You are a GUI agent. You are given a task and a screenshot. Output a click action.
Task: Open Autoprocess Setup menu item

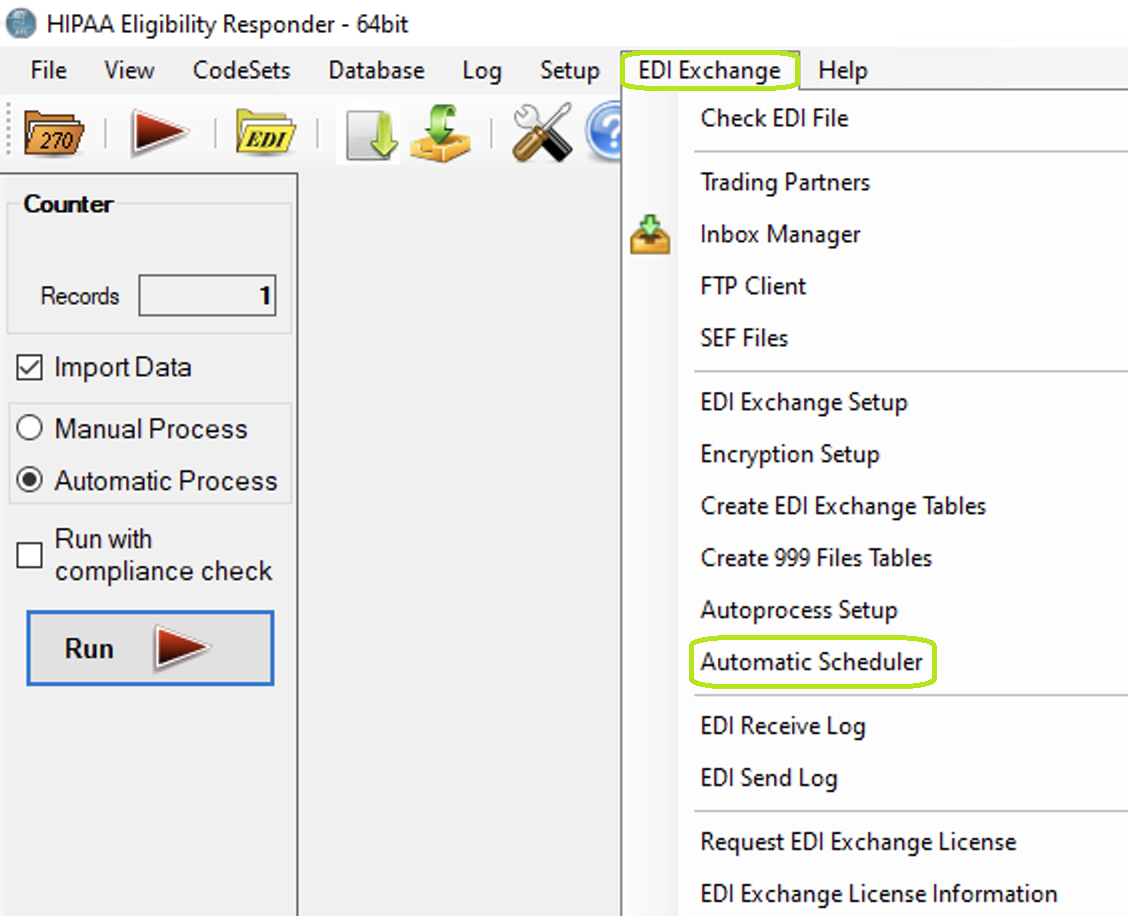click(799, 610)
